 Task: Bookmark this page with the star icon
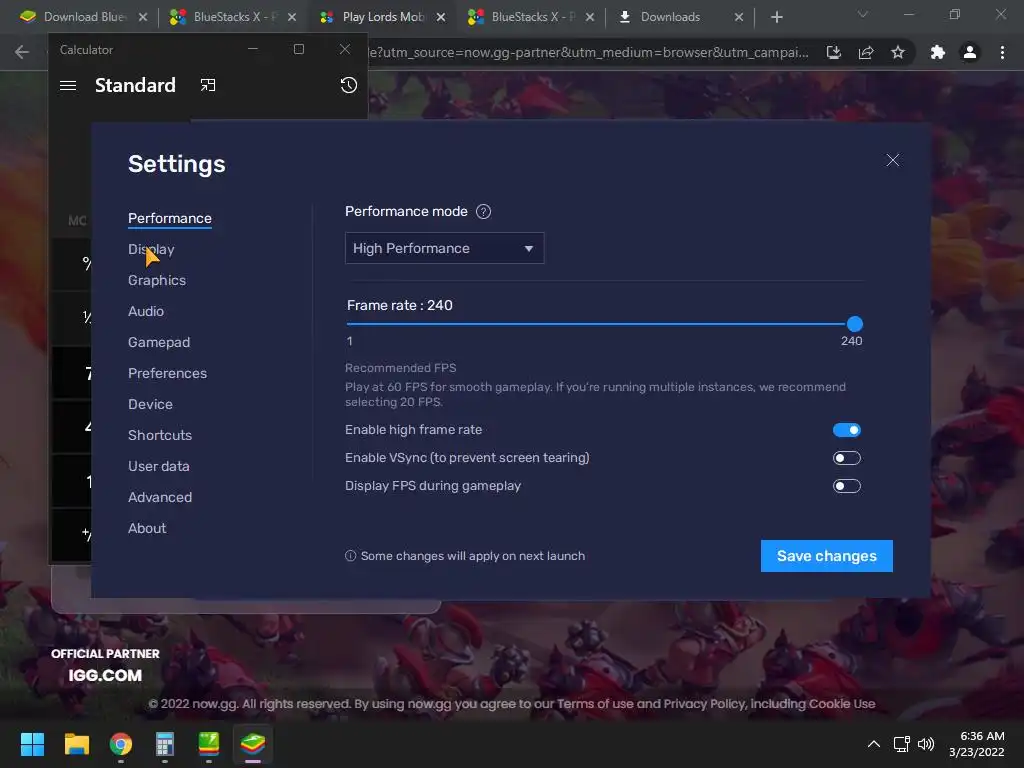click(898, 52)
